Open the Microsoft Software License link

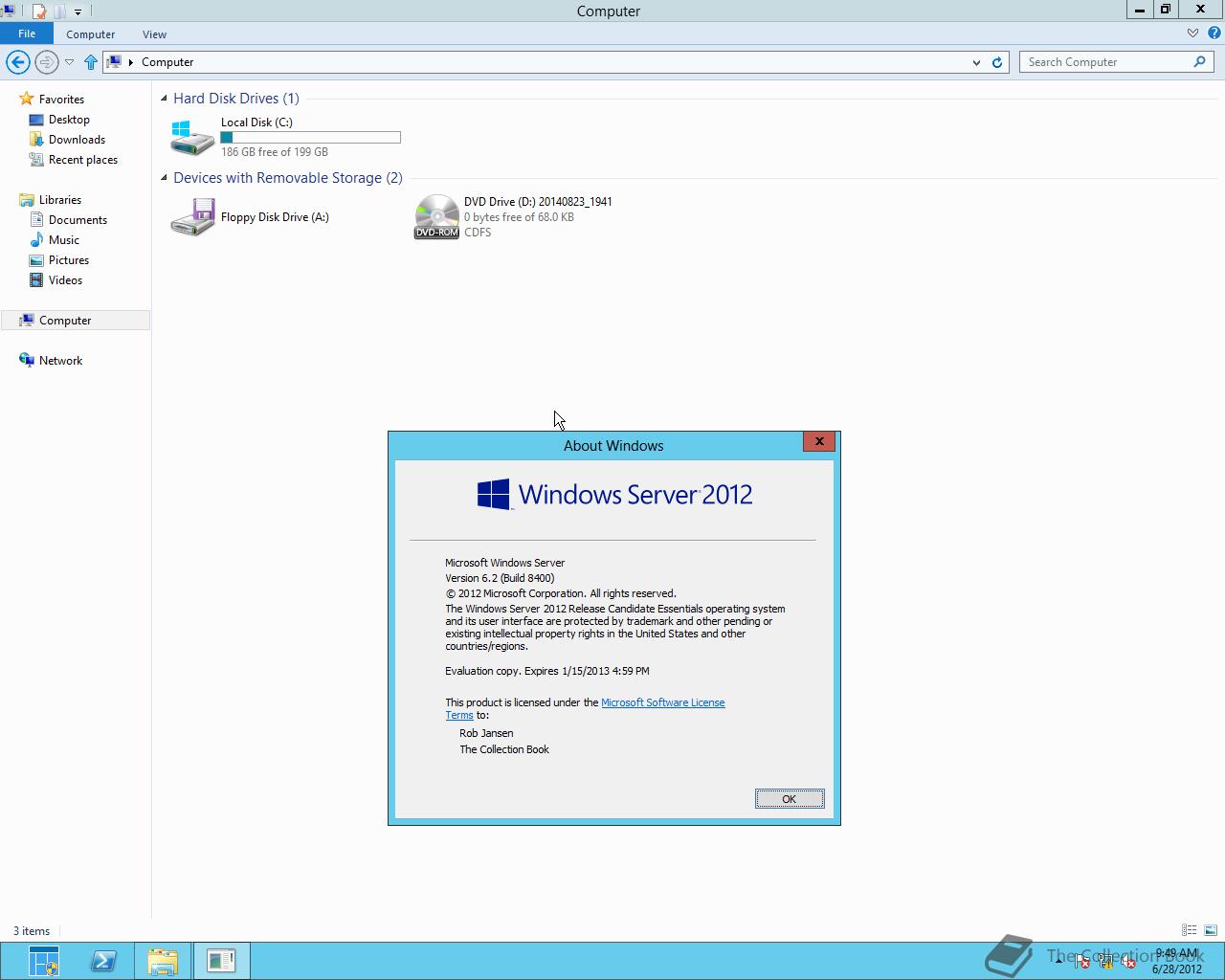(x=662, y=702)
